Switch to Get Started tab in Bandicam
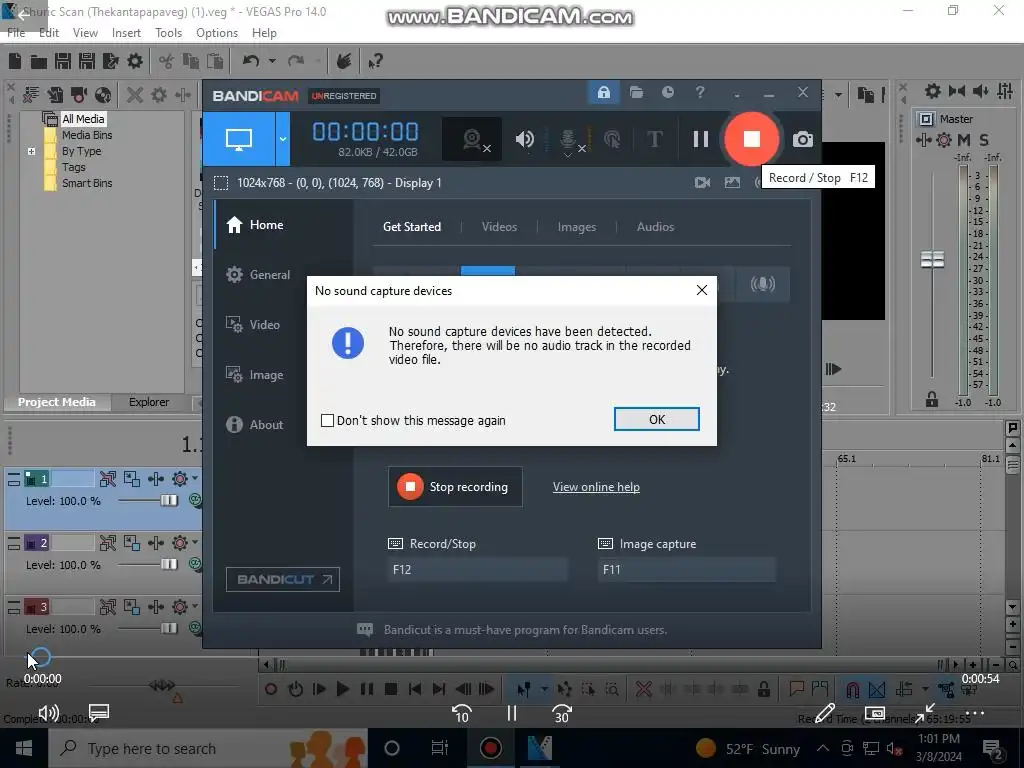The image size is (1024, 768). [411, 227]
